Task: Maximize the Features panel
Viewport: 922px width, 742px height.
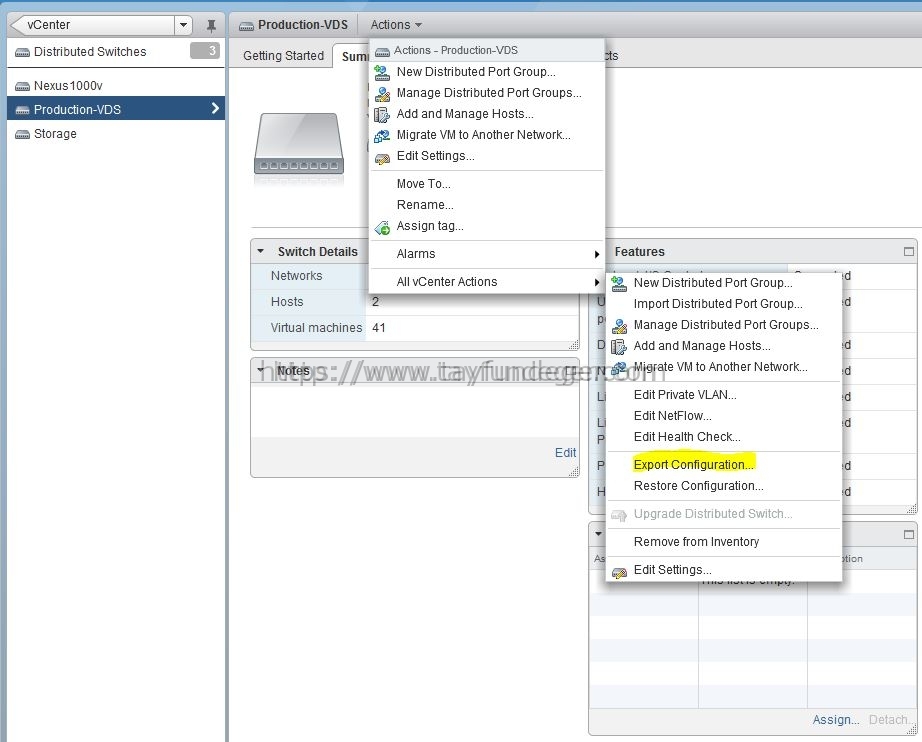Action: (908, 252)
